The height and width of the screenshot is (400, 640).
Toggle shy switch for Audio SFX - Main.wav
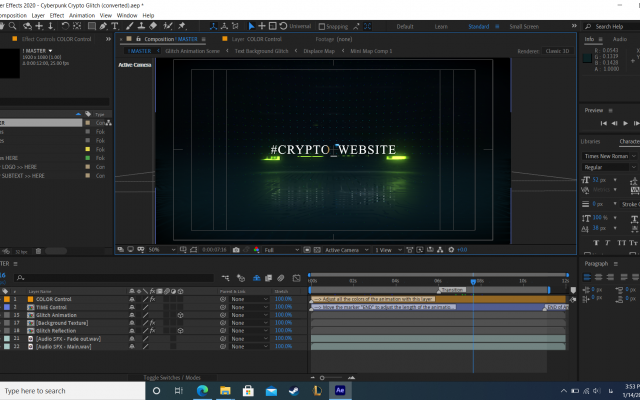tap(132, 347)
